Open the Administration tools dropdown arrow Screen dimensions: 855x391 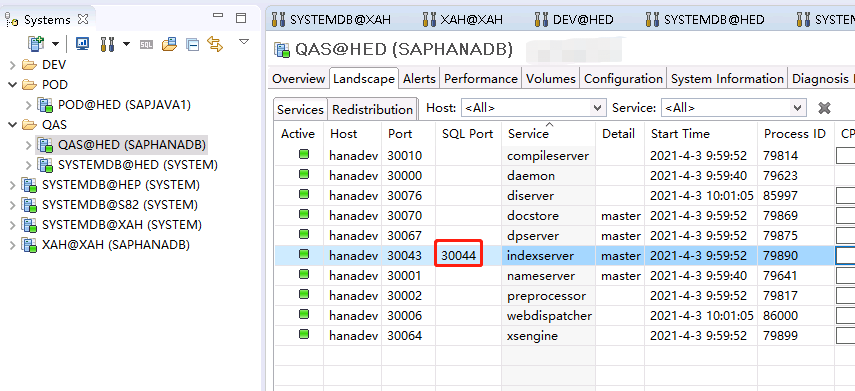pos(126,44)
